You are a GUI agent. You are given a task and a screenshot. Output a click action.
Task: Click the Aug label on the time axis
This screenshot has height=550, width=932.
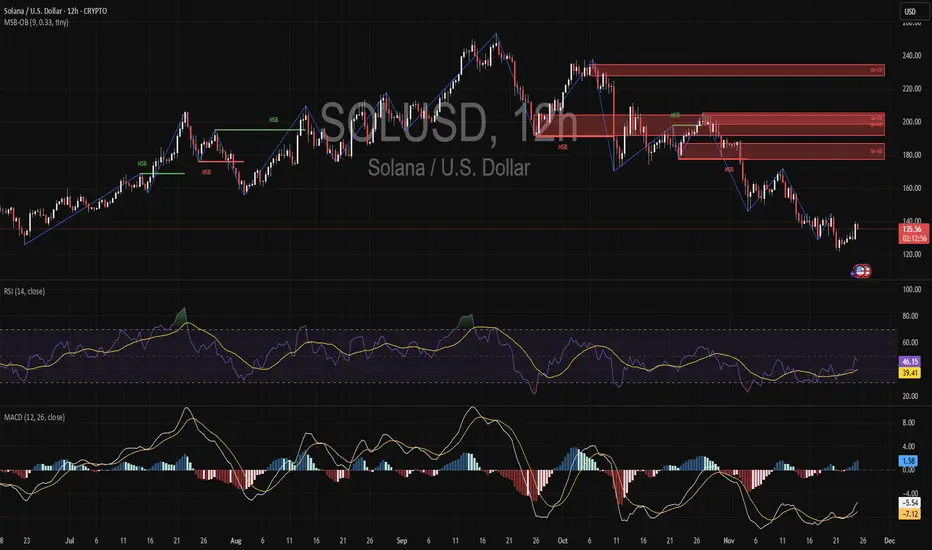click(x=235, y=540)
